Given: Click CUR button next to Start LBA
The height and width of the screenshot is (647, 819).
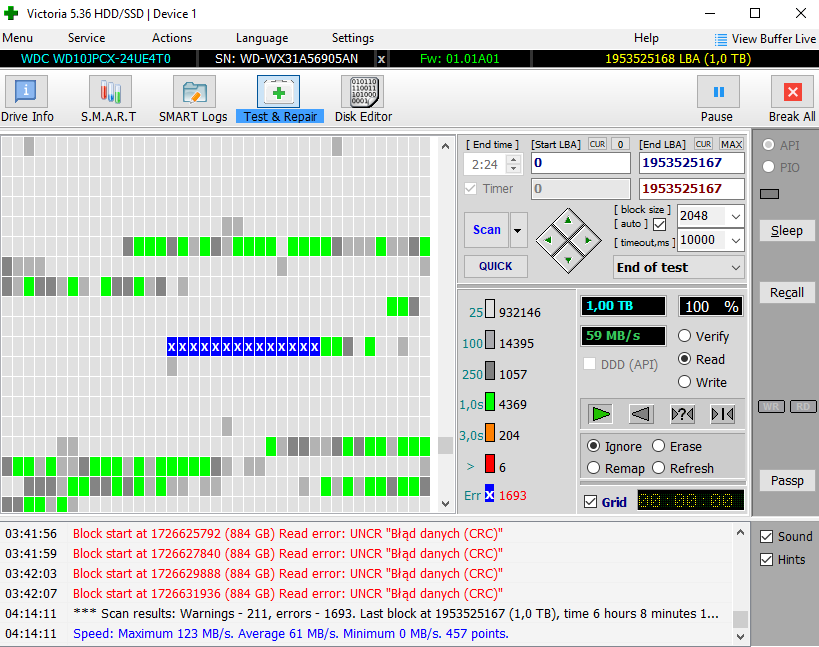Looking at the screenshot, I should pos(598,144).
